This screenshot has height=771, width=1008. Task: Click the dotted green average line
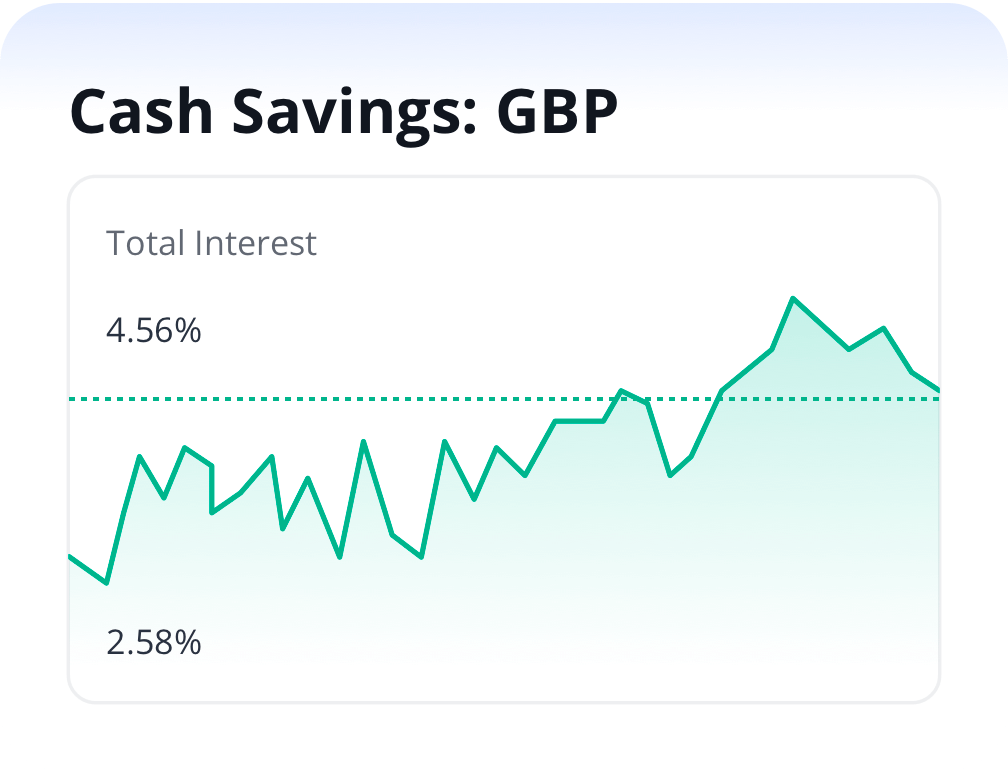300,399
